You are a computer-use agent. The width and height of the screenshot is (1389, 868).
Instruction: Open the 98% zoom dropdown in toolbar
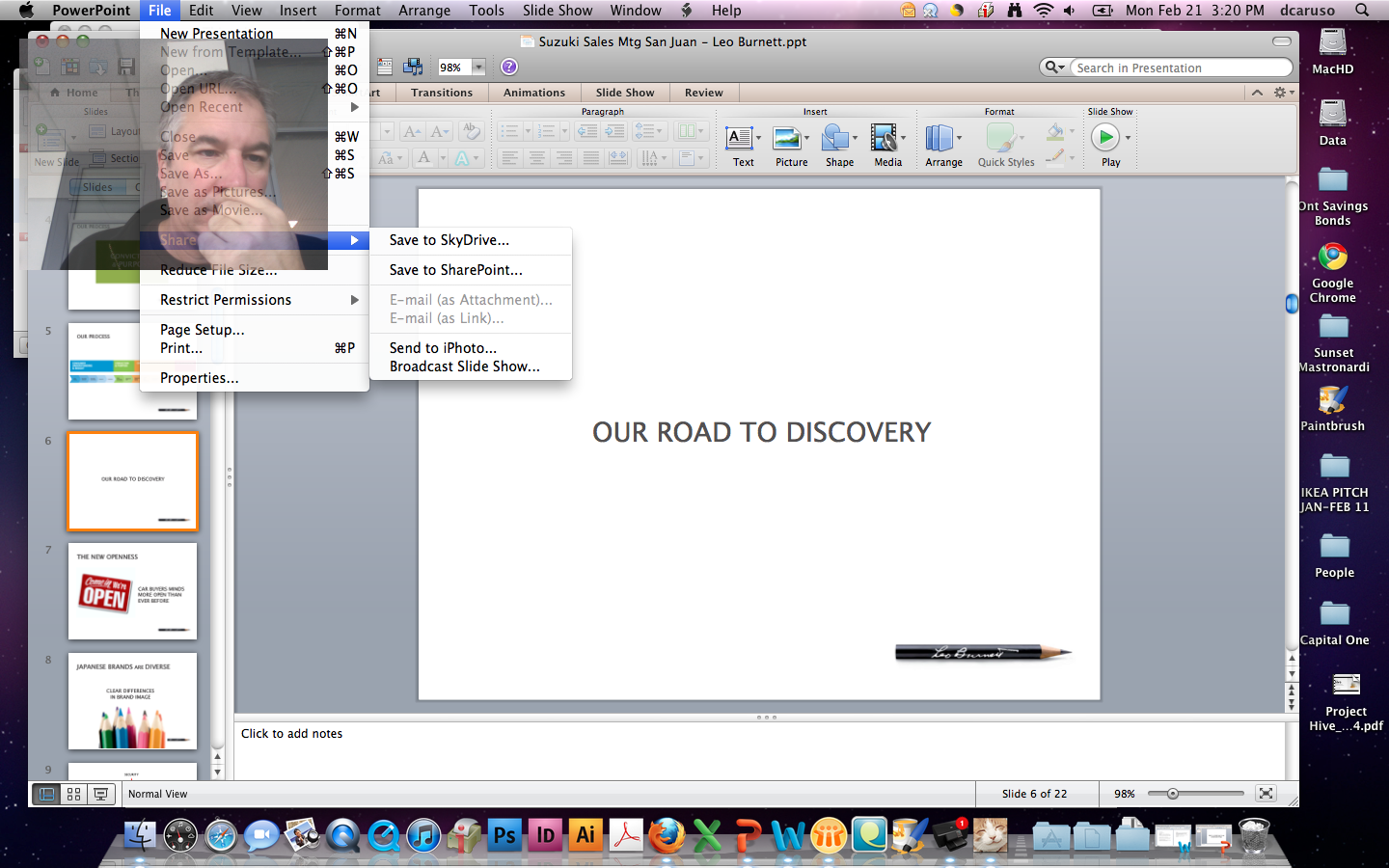coord(478,68)
